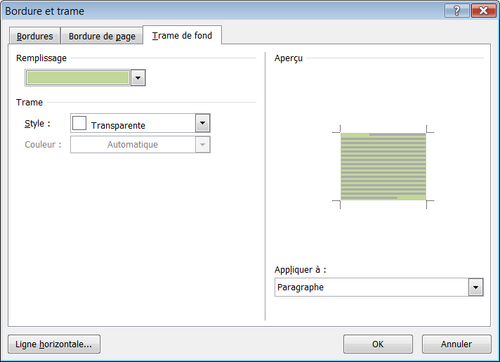Screen dimensions: 500x362
Task: Click the green Remplissage fill swatch
Action: point(77,78)
